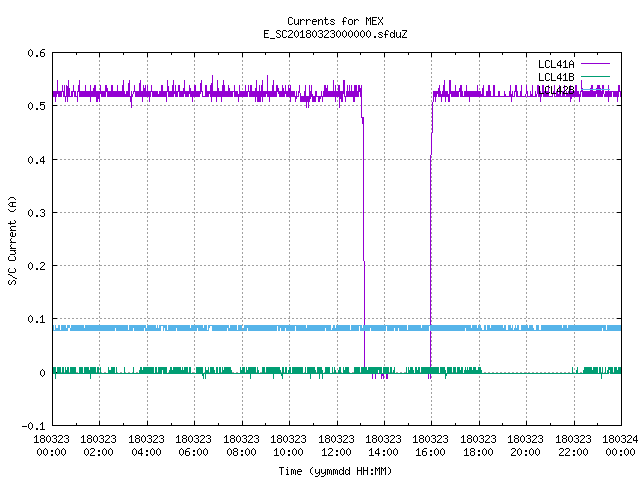Click the x-axis tick 180323 10:00

(288, 446)
